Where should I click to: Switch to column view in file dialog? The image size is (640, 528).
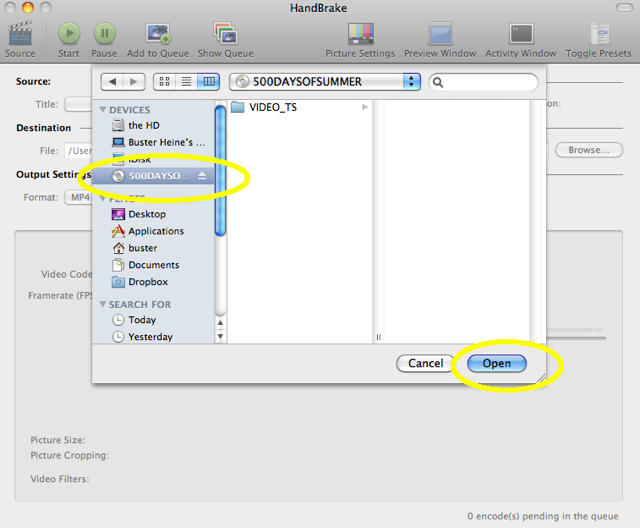[x=208, y=81]
